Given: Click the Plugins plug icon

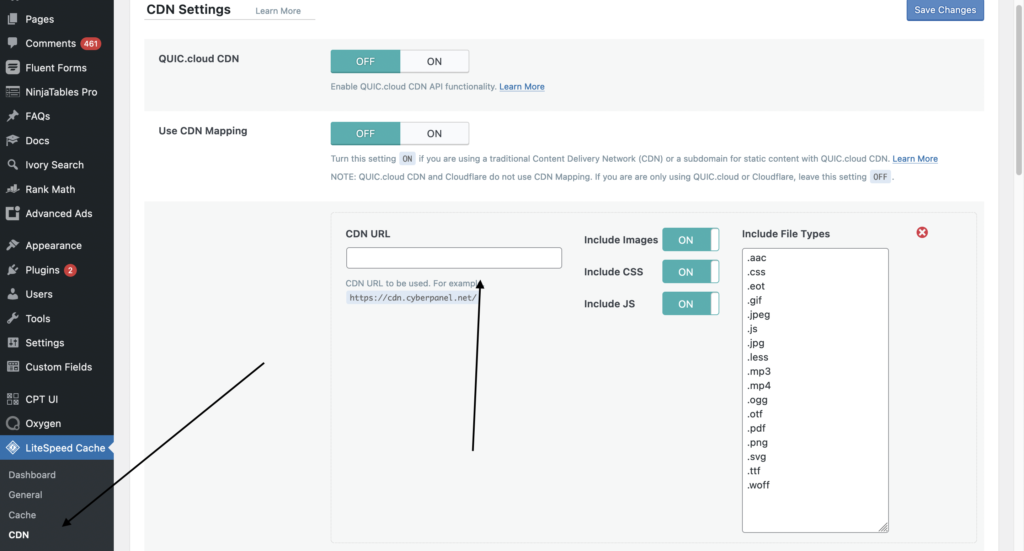Looking at the screenshot, I should point(12,270).
